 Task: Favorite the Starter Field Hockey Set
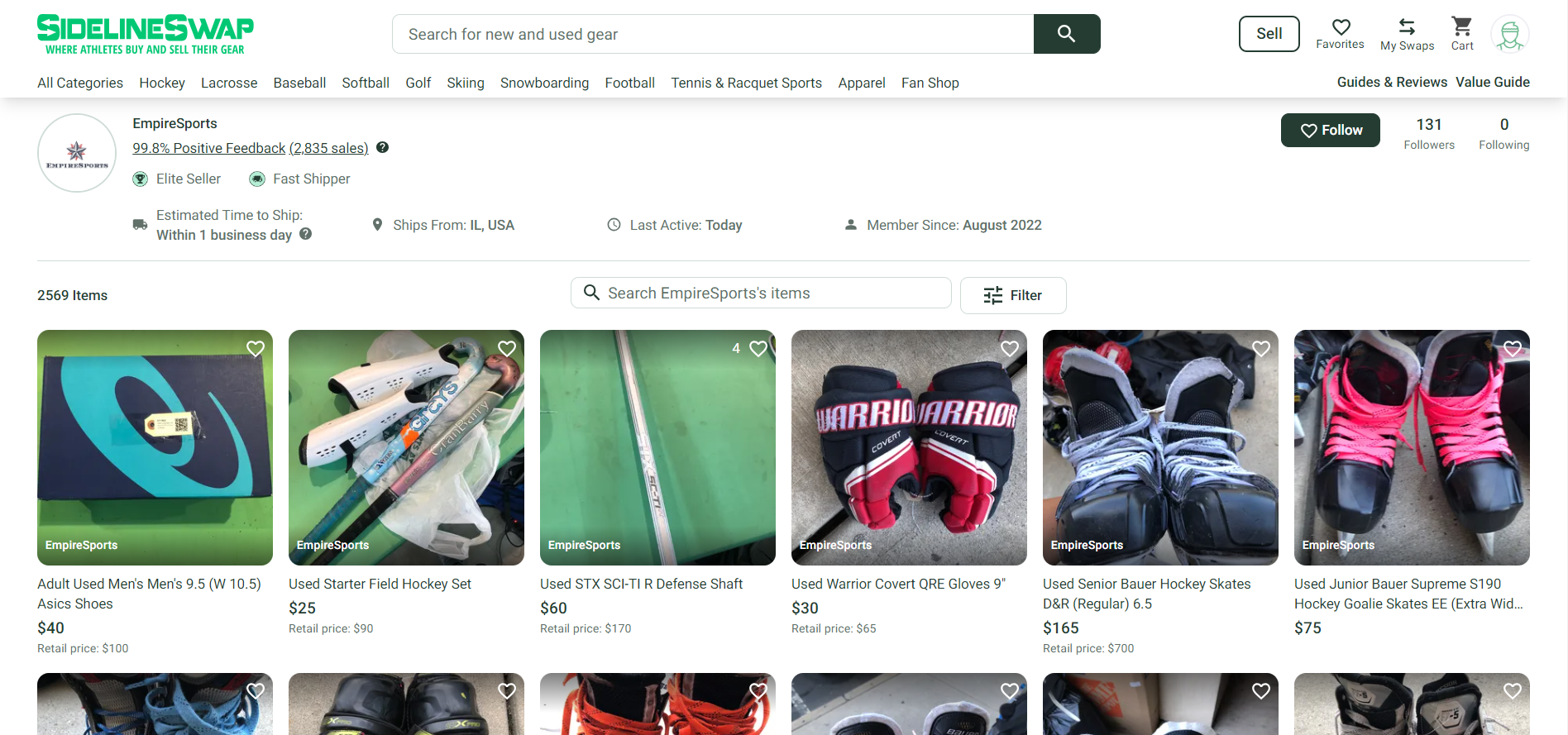(x=507, y=348)
